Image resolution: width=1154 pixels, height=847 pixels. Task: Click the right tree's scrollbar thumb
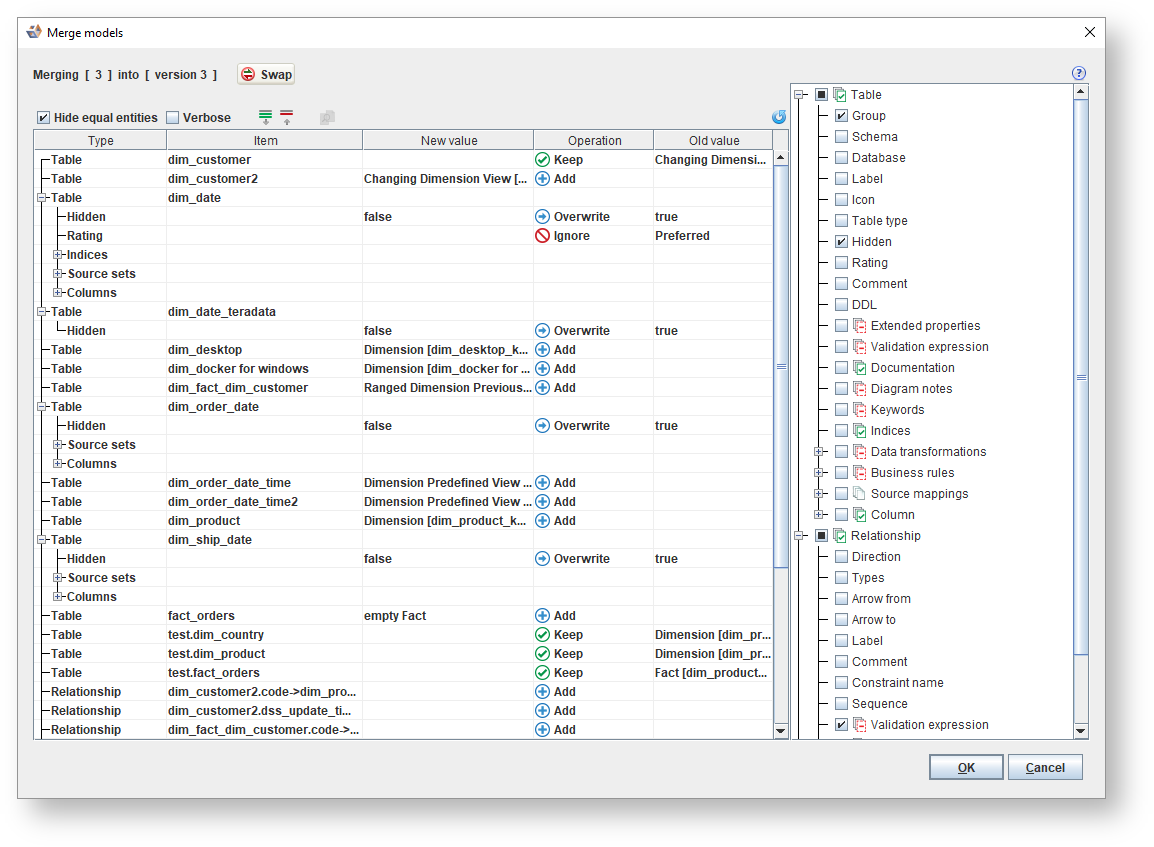[1080, 377]
